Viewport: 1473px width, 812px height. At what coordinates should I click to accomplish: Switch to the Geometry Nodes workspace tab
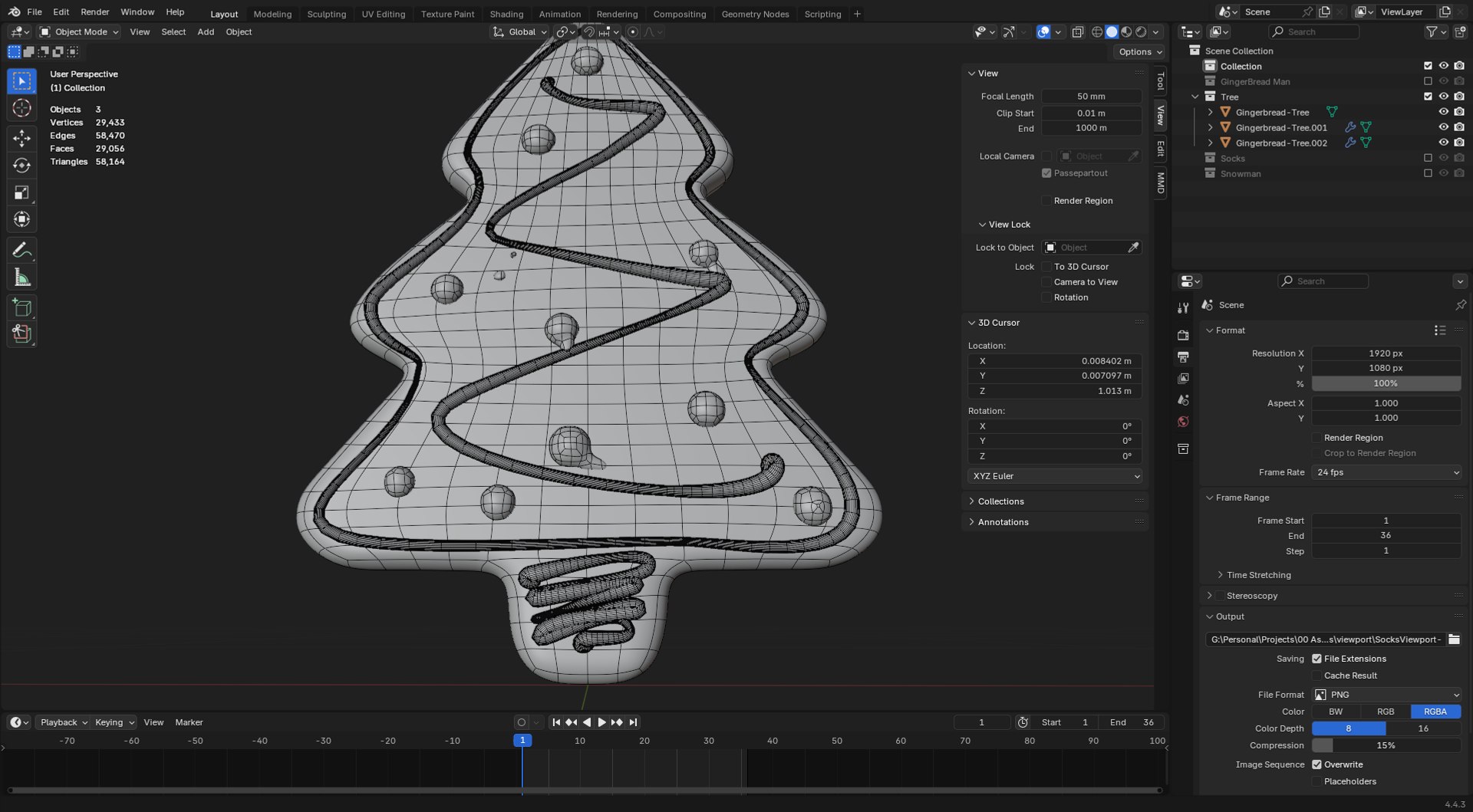click(755, 14)
